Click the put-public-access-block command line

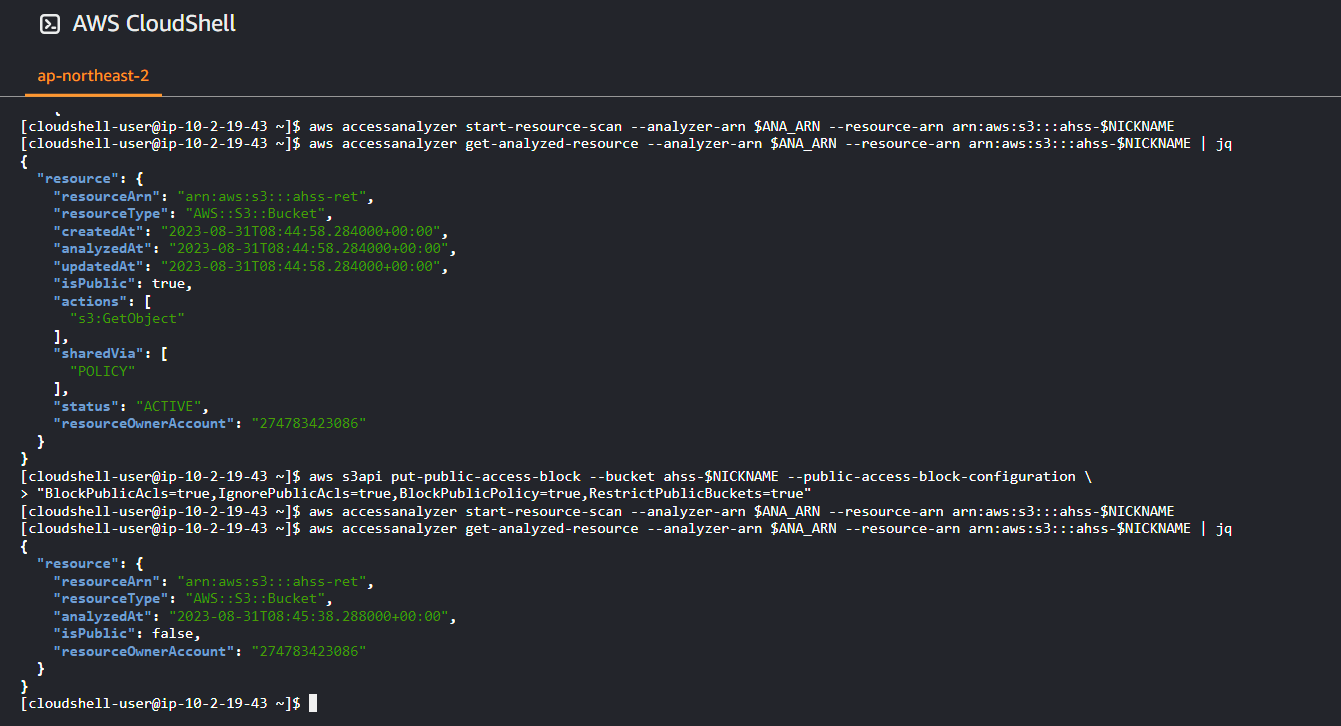pyautogui.click(x=555, y=476)
